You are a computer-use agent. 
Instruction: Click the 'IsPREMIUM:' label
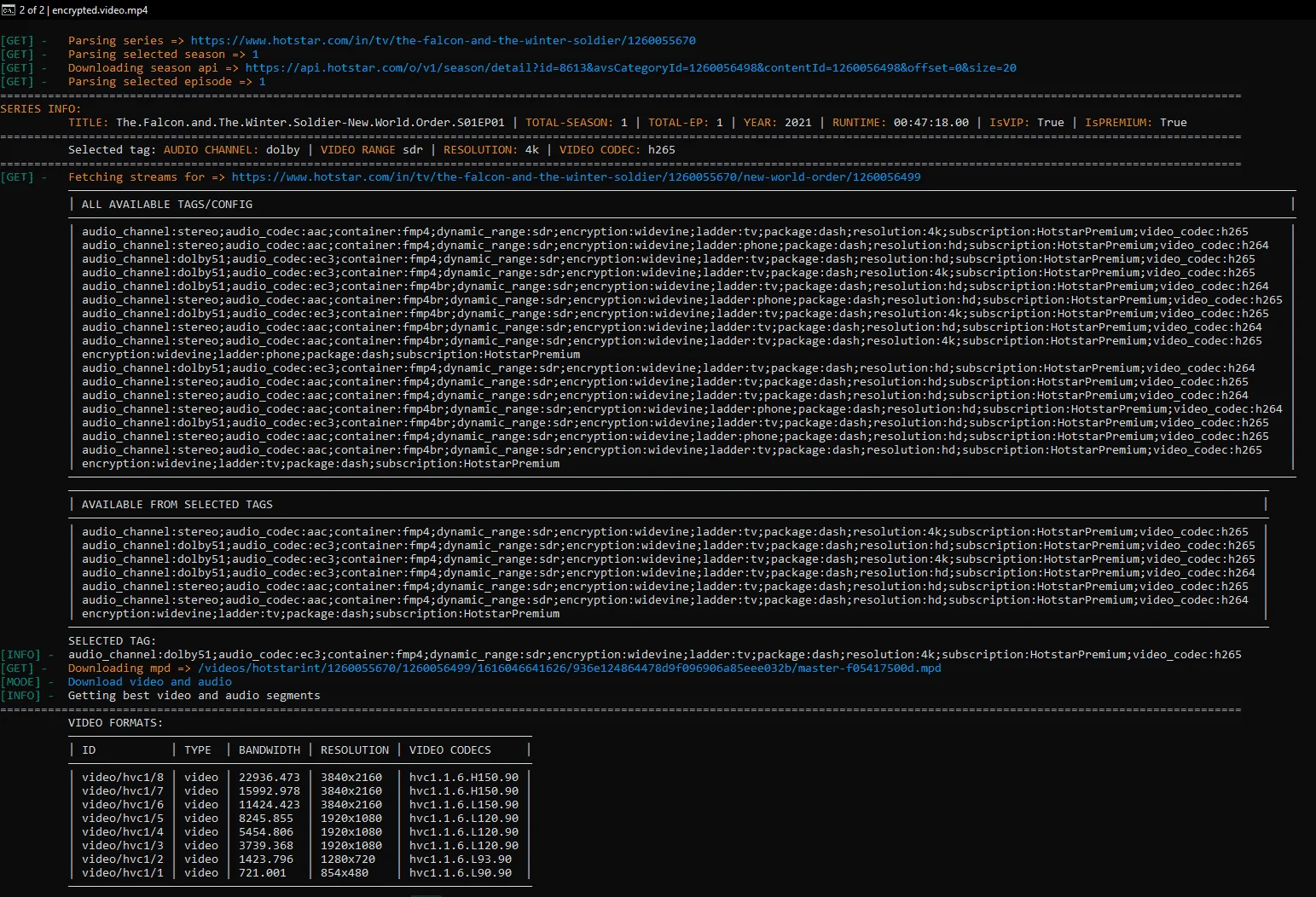[1119, 123]
